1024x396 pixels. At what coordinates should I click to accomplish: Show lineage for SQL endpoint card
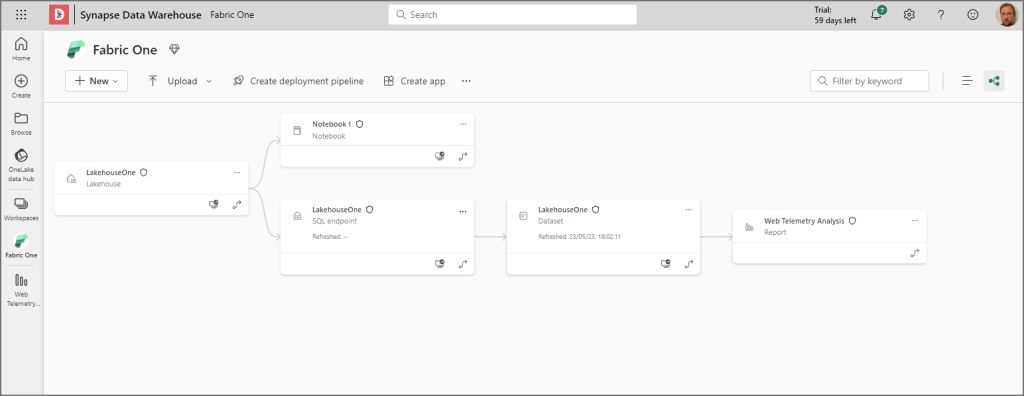tap(463, 264)
